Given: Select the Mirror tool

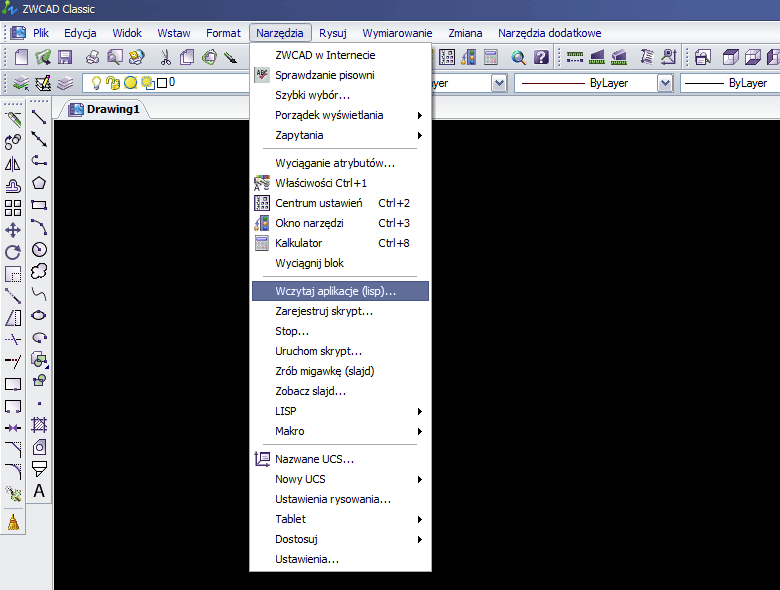Looking at the screenshot, I should (13, 164).
